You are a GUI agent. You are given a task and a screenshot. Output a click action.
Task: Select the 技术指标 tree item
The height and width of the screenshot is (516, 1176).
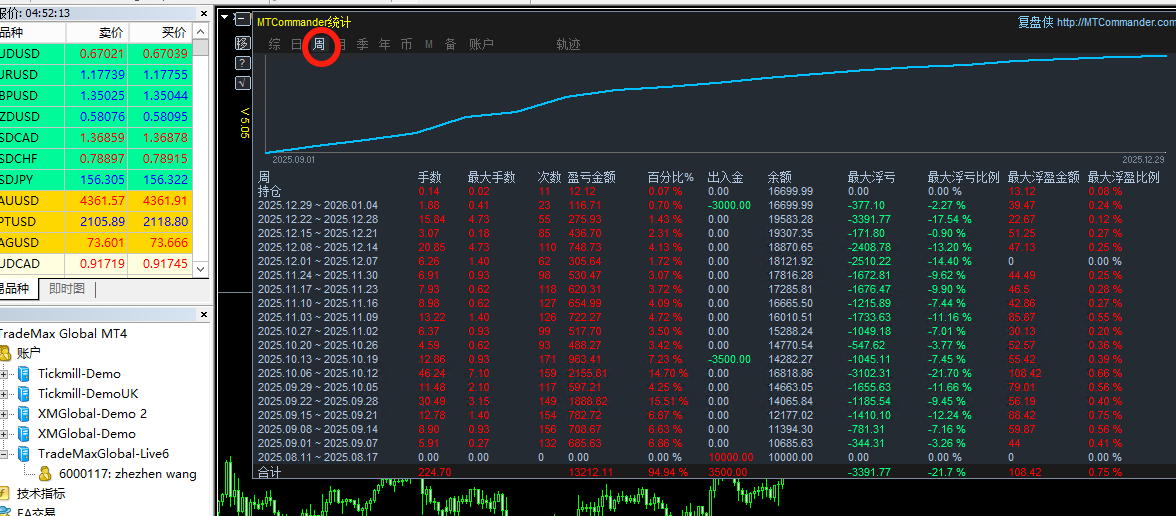(41, 494)
